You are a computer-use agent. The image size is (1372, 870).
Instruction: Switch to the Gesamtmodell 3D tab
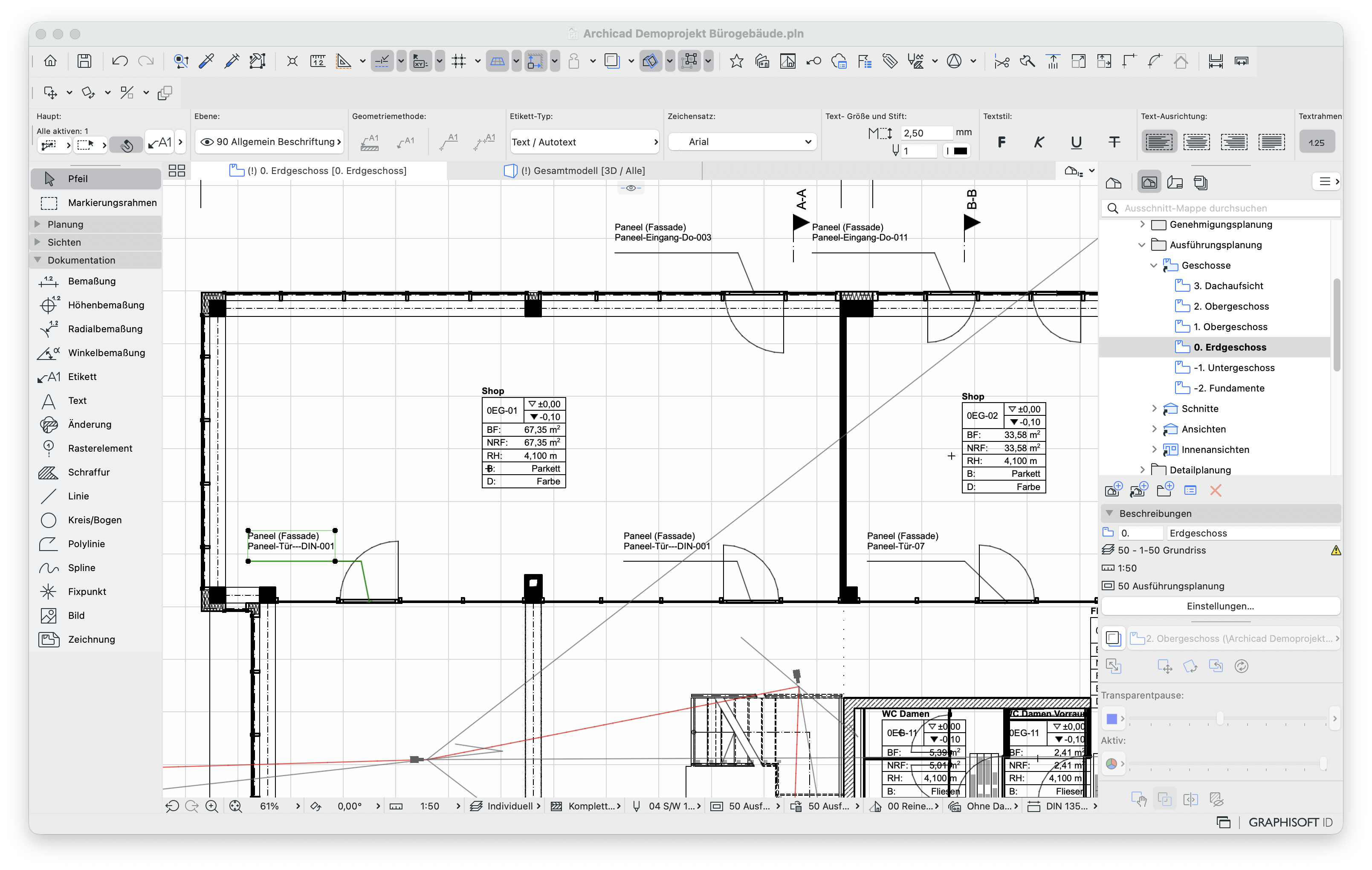(x=574, y=171)
